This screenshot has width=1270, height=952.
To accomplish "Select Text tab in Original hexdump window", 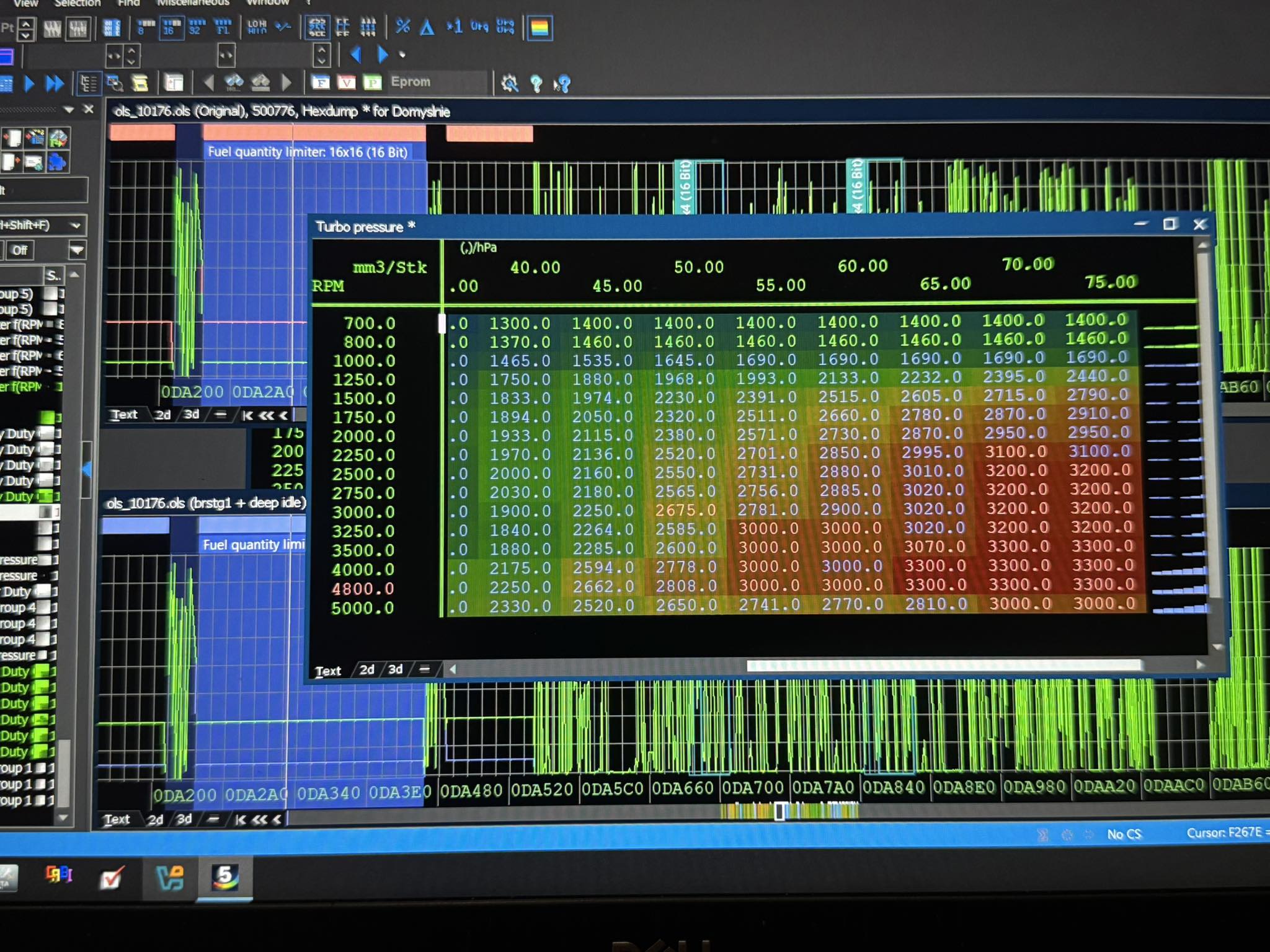I will tap(124, 414).
